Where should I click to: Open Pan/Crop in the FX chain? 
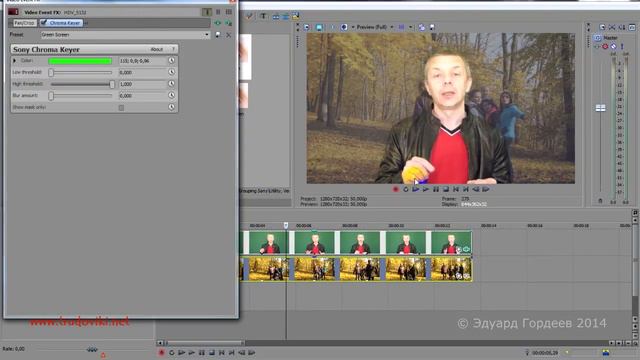(24, 23)
